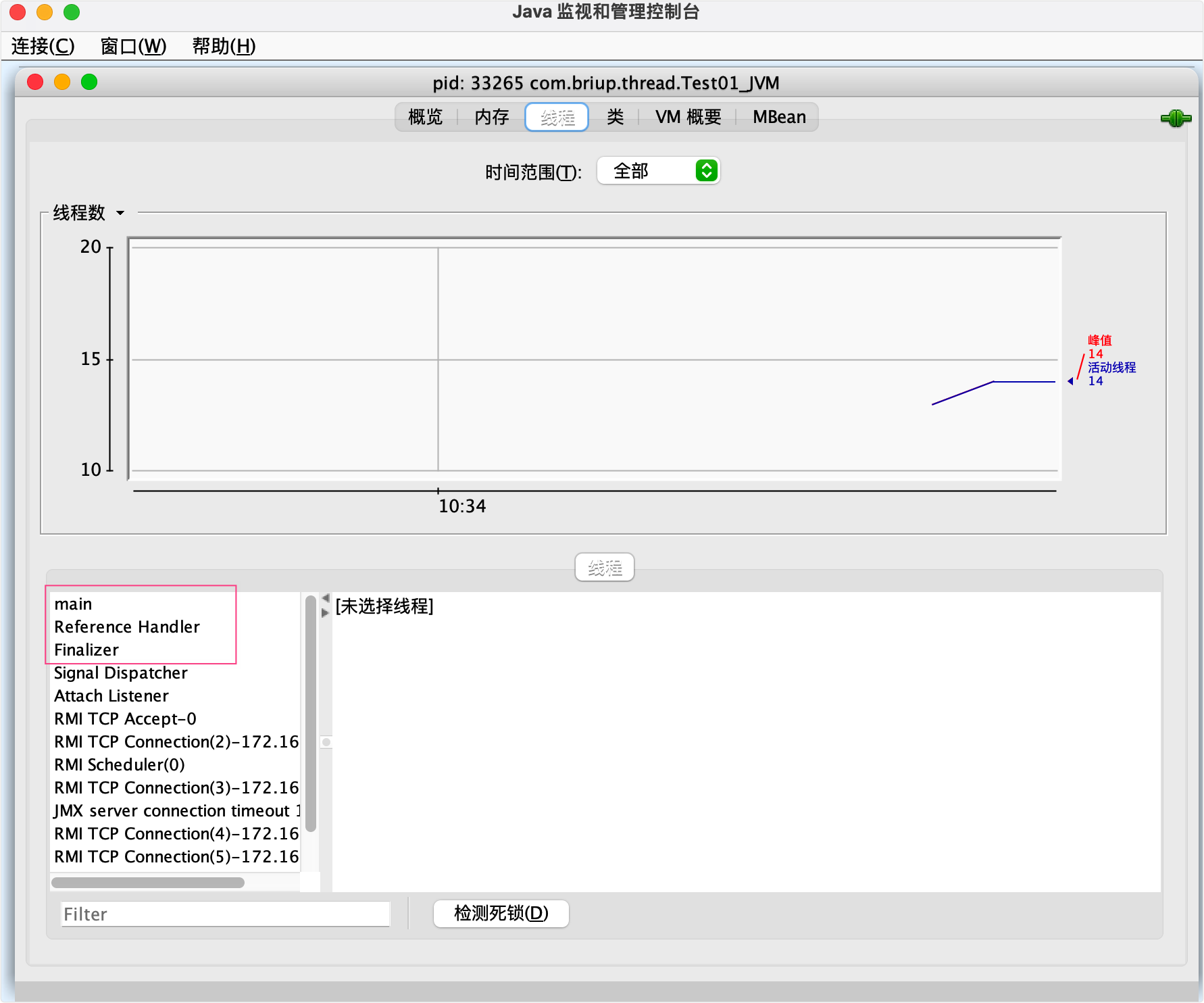1204x1003 pixels.
Task: Click the Filter input field
Action: click(226, 914)
